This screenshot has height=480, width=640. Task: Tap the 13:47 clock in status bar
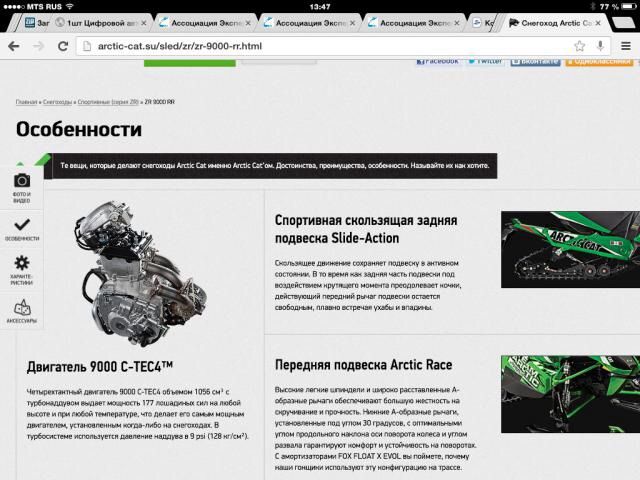click(x=320, y=7)
